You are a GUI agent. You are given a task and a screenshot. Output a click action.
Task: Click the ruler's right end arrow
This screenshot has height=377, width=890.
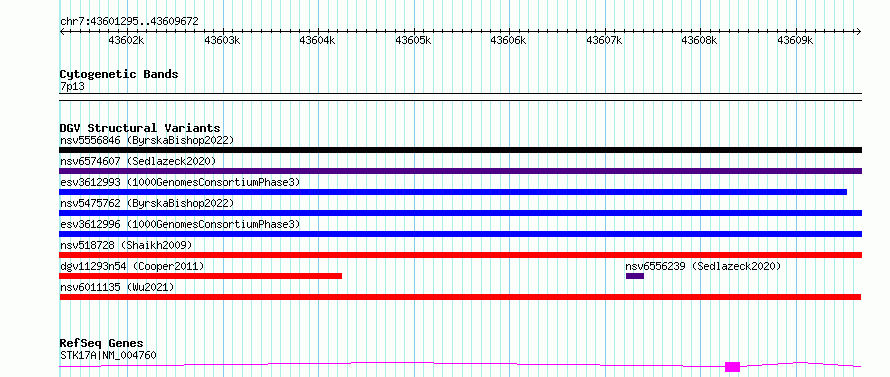click(859, 32)
